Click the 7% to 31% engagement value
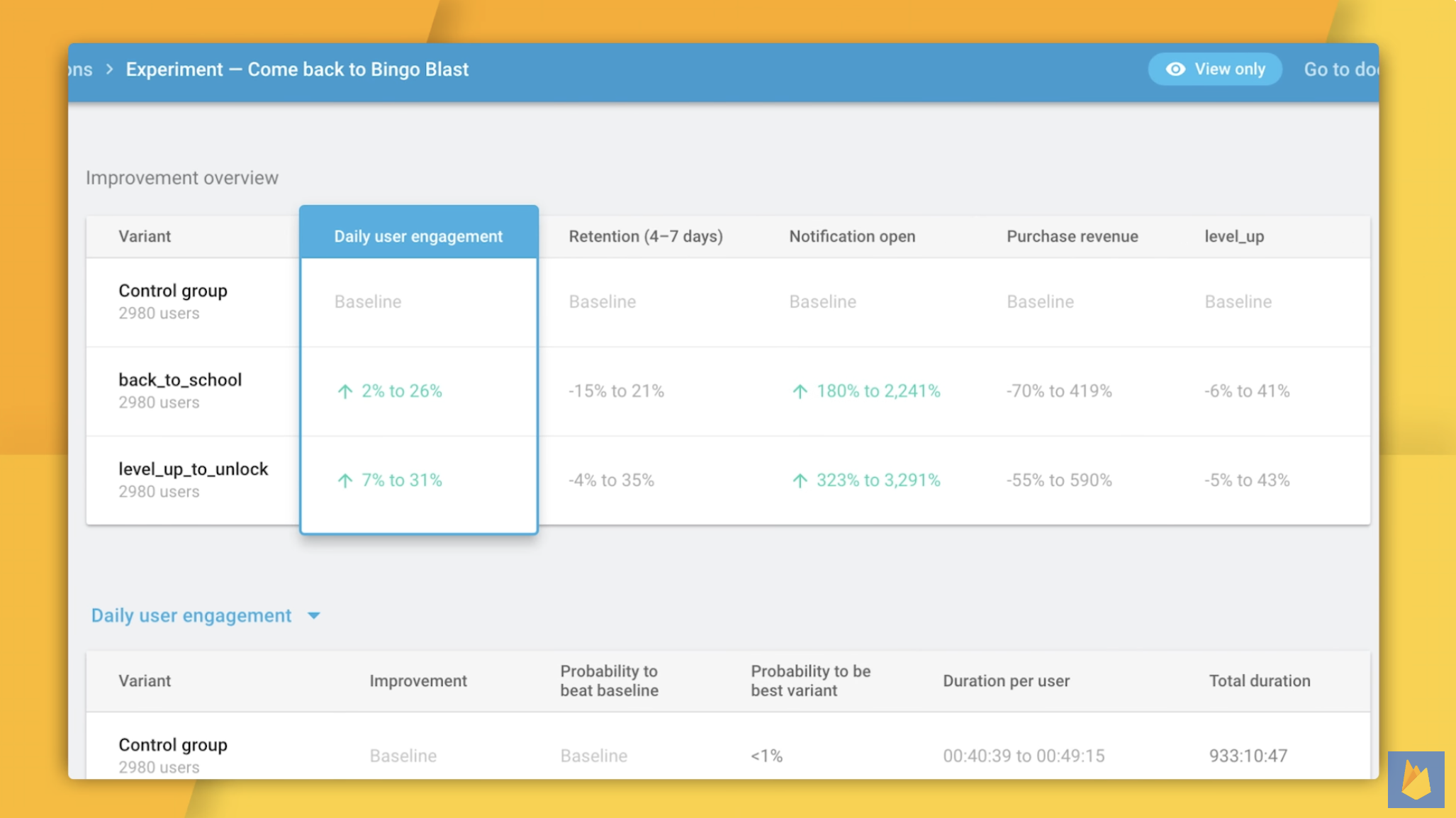Screen dimensions: 1456x818 (401, 481)
